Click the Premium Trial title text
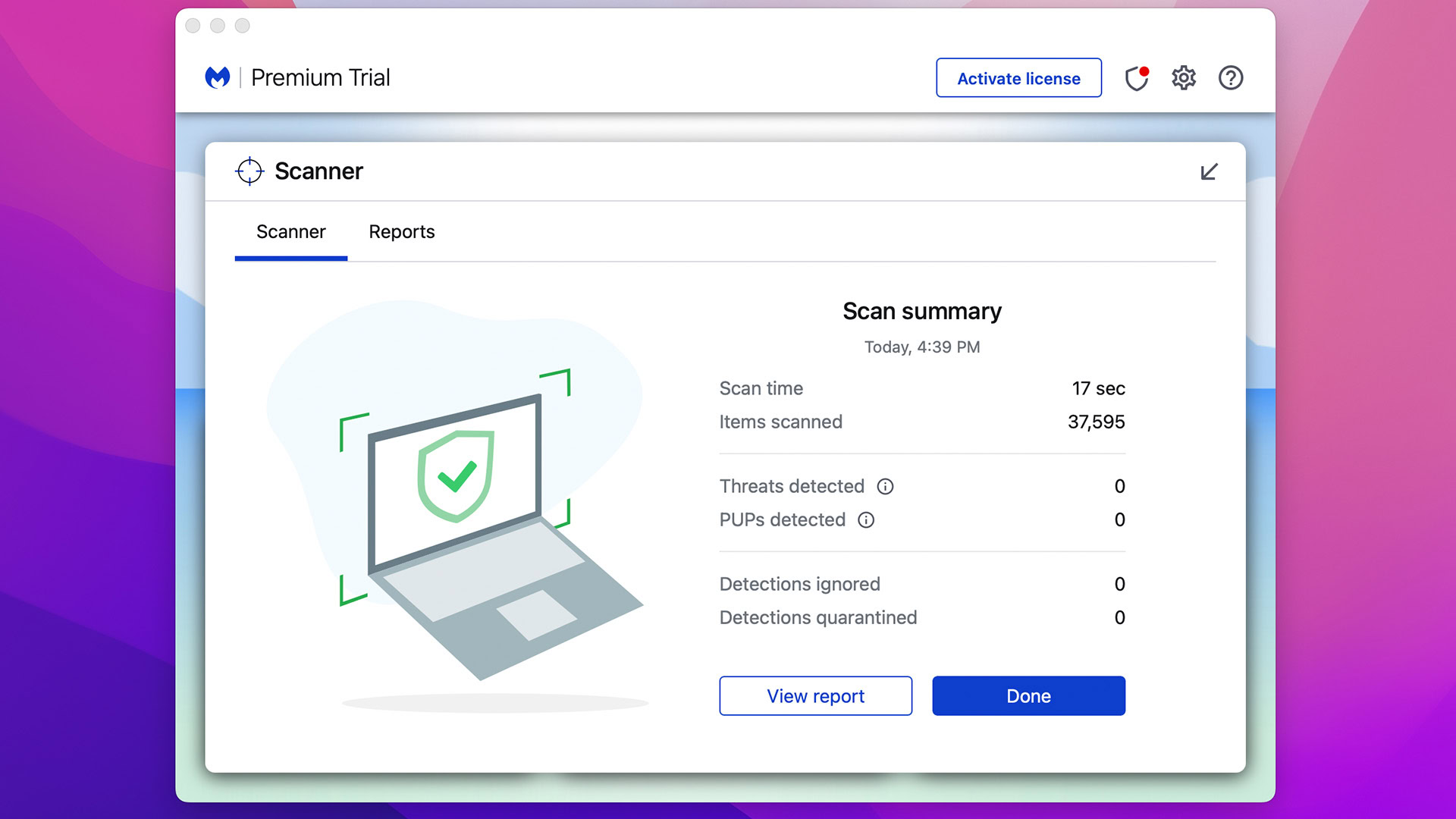 pyautogui.click(x=320, y=78)
